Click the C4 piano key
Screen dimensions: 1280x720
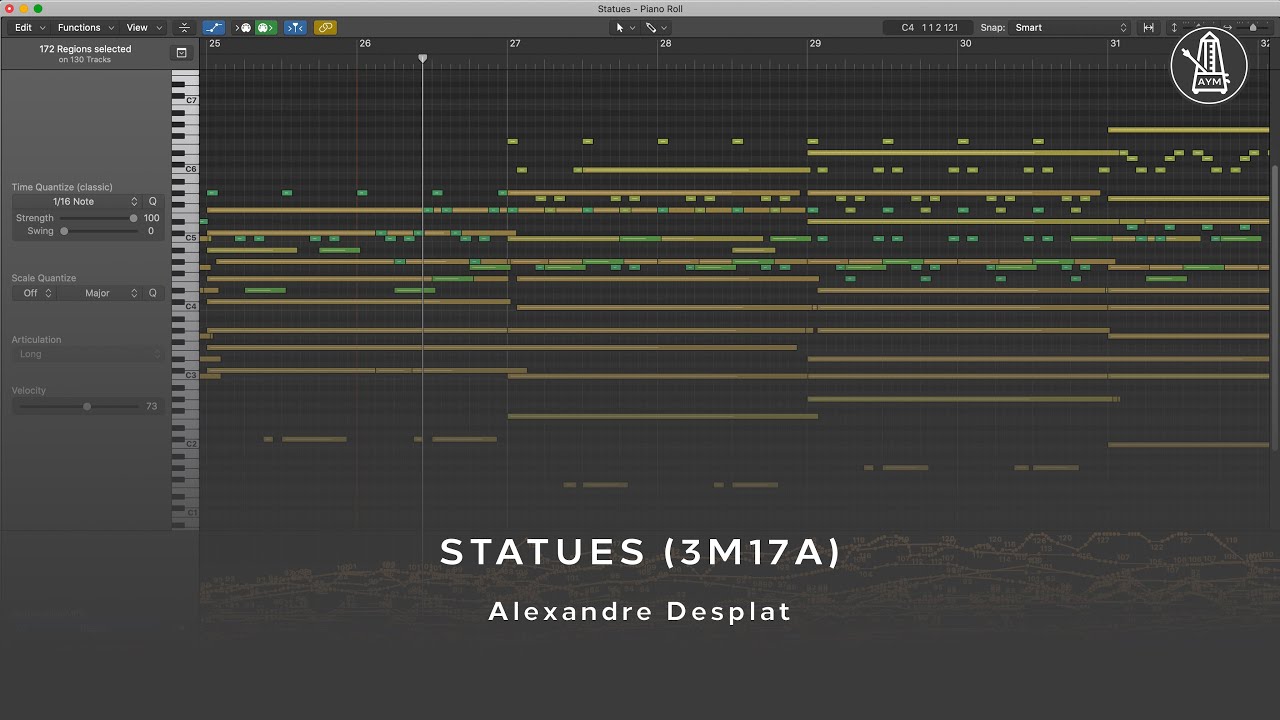pyautogui.click(x=186, y=306)
